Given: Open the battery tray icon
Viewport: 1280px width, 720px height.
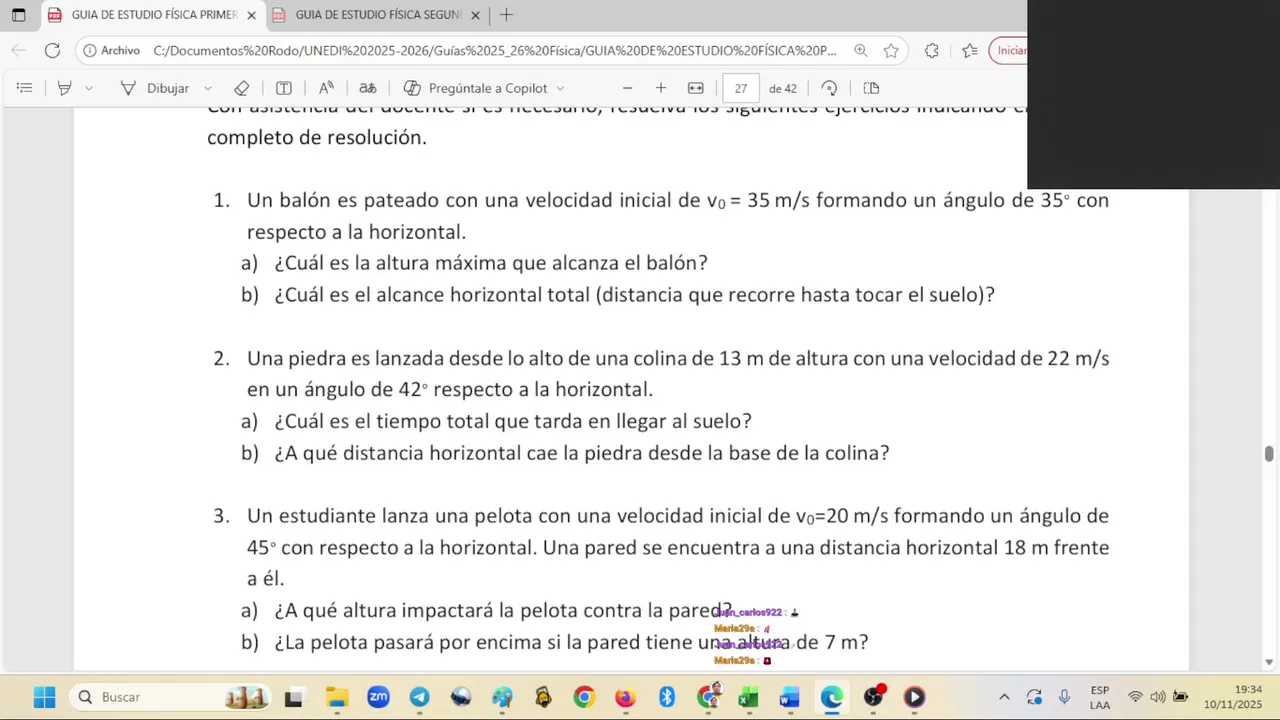Looking at the screenshot, I should [1181, 697].
